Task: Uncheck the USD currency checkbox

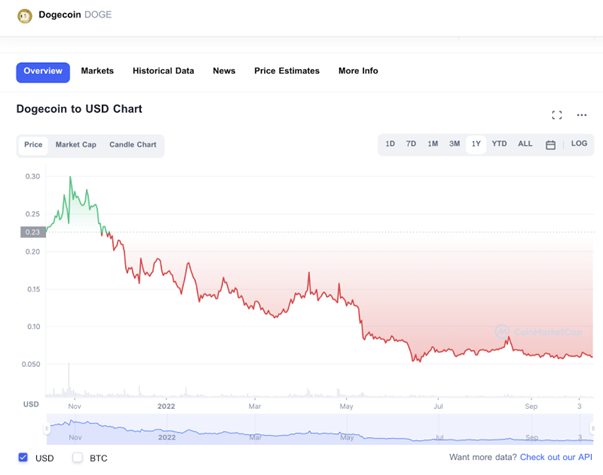Action: (x=23, y=457)
